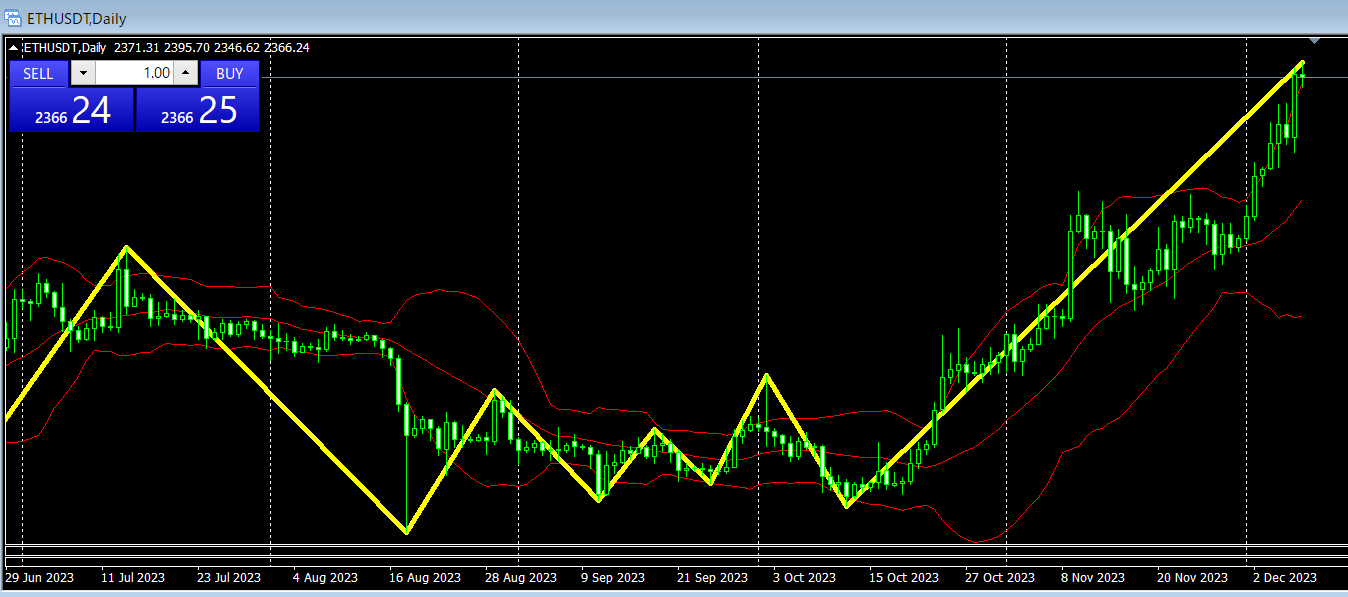Click the 27 Oct 2023 date label

(1000, 578)
